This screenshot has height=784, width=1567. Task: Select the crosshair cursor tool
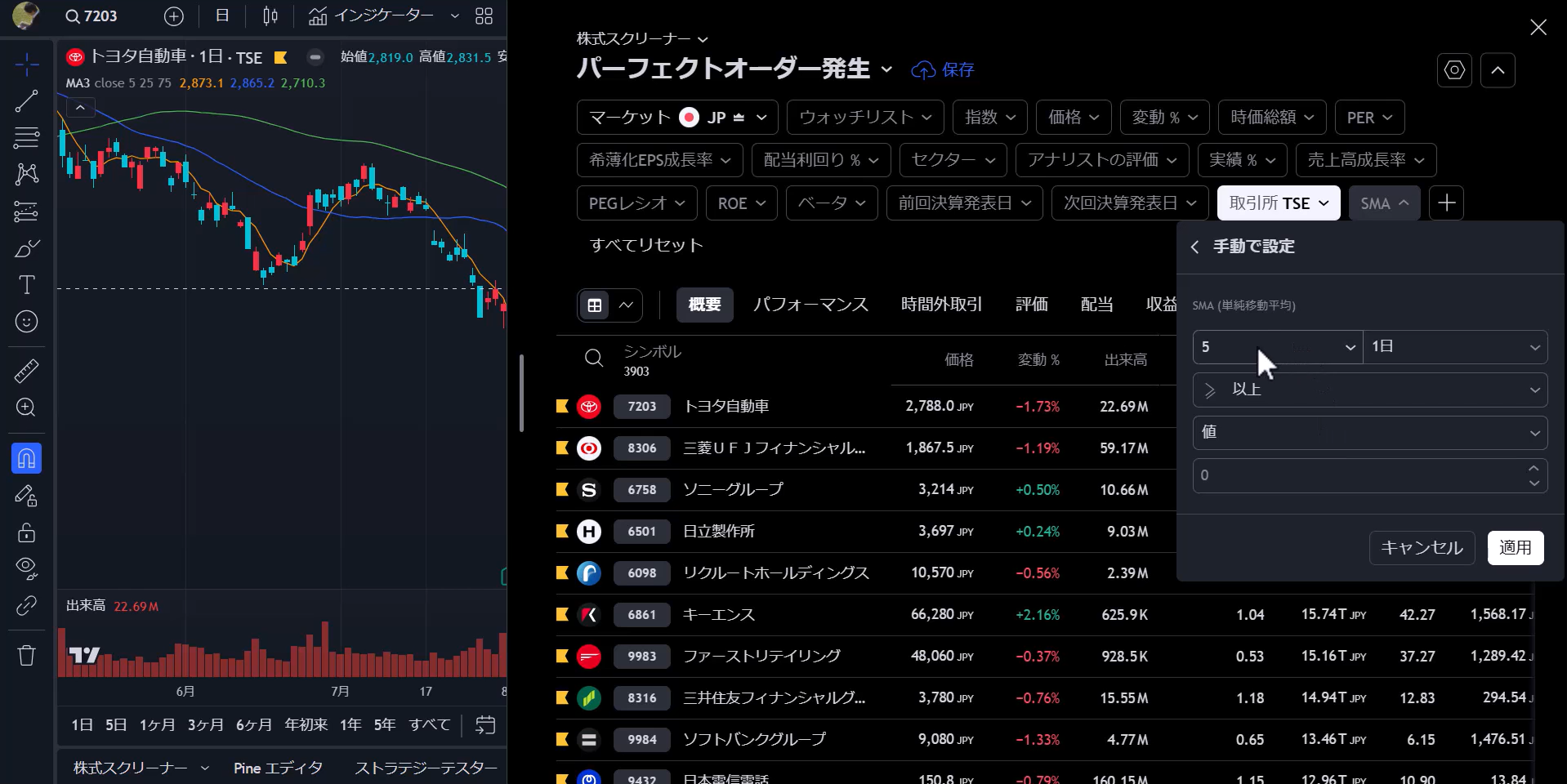pyautogui.click(x=26, y=65)
